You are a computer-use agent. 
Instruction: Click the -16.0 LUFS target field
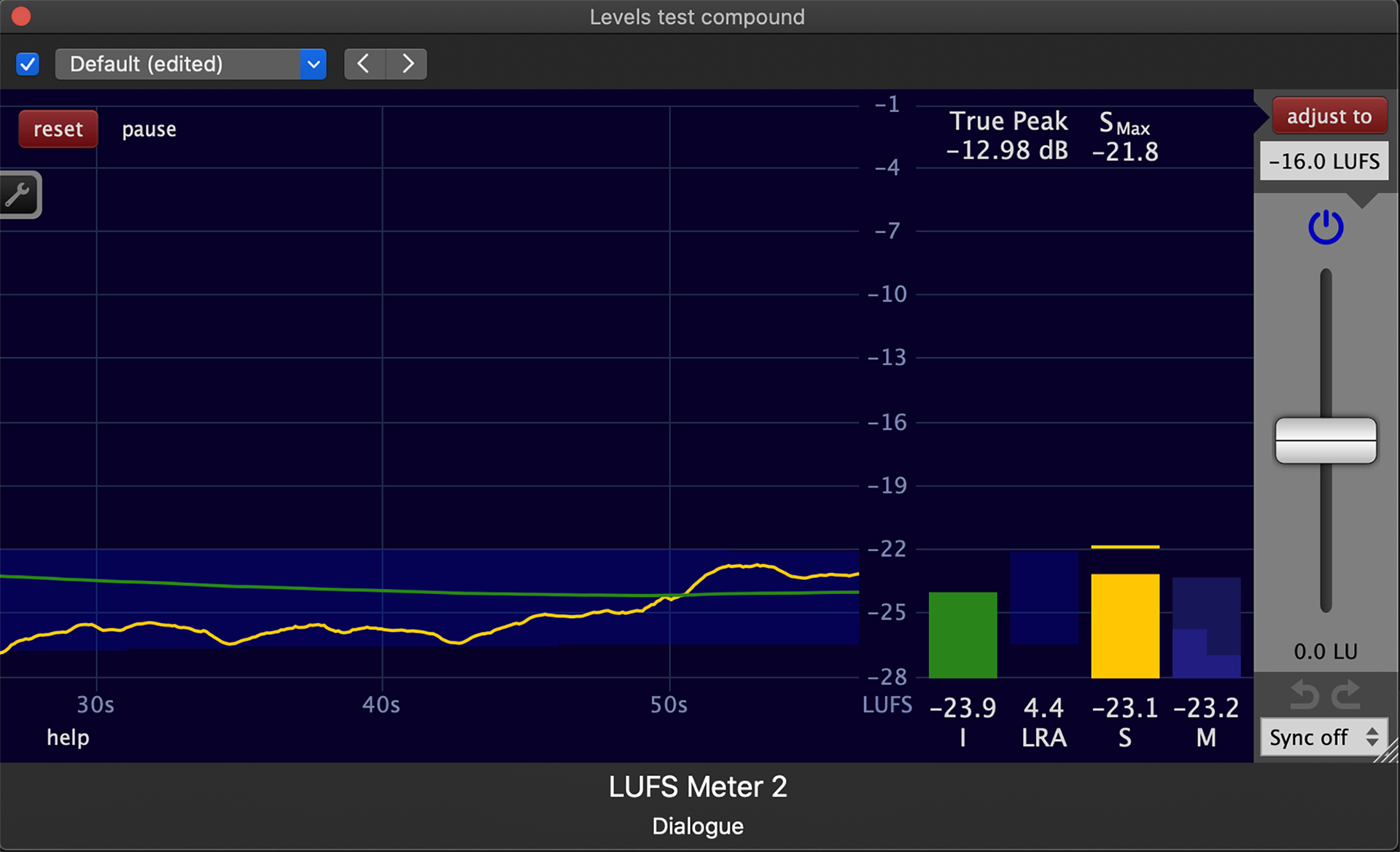coord(1324,161)
